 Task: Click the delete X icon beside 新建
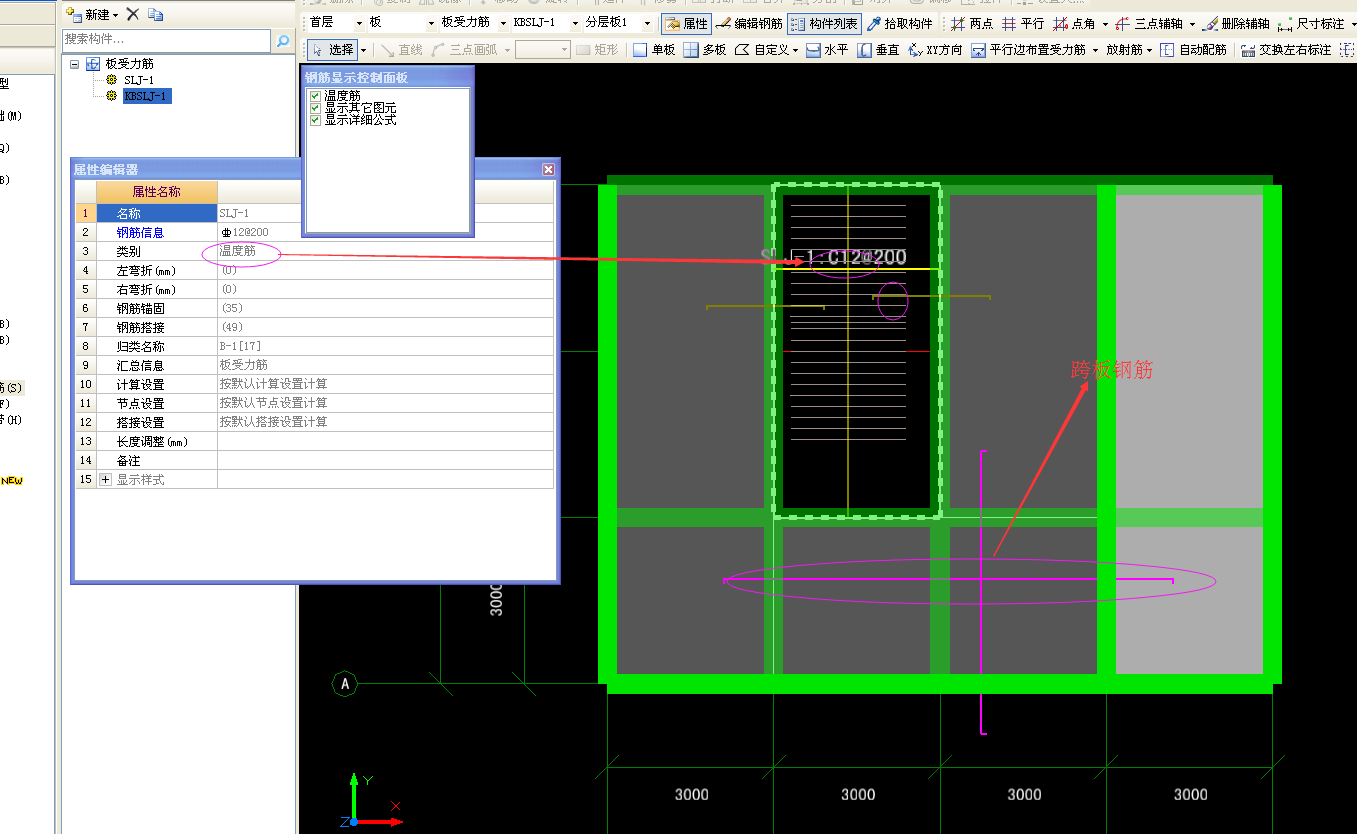(x=132, y=14)
